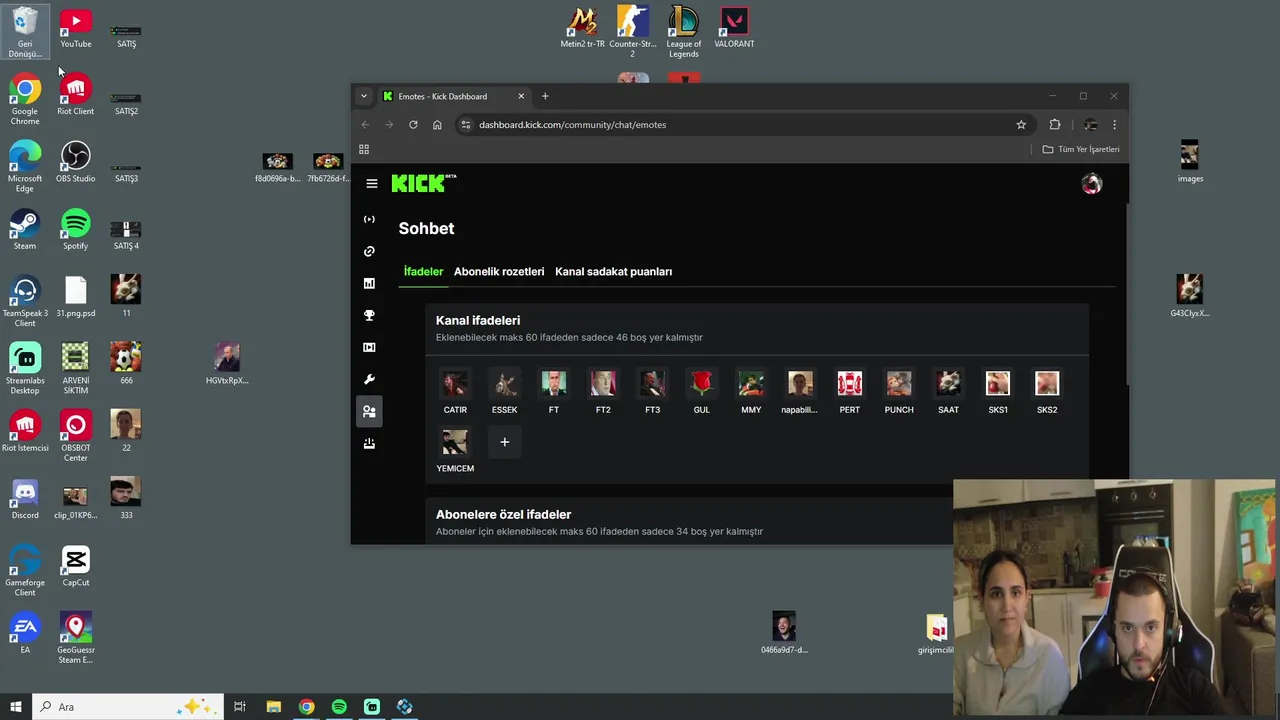Reload the Kick dashboard page
1280x720 pixels.
413,125
